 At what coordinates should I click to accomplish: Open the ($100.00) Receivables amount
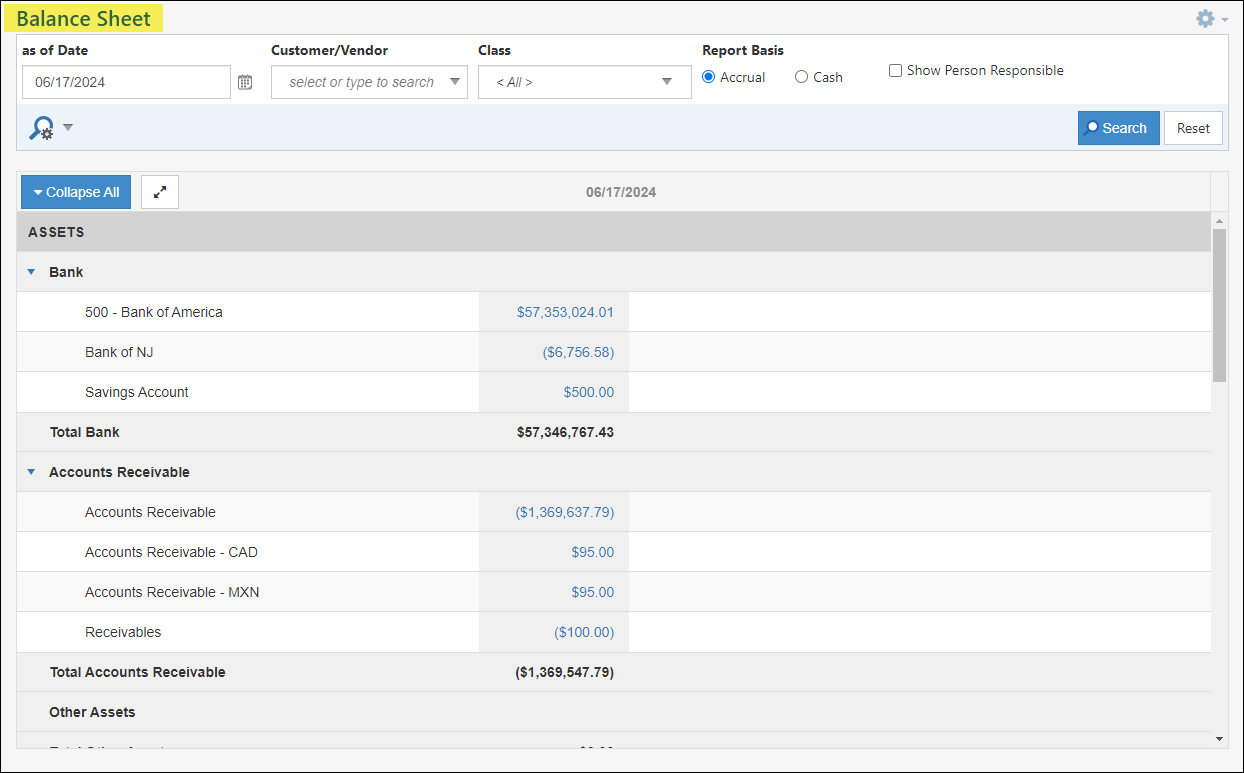(584, 632)
